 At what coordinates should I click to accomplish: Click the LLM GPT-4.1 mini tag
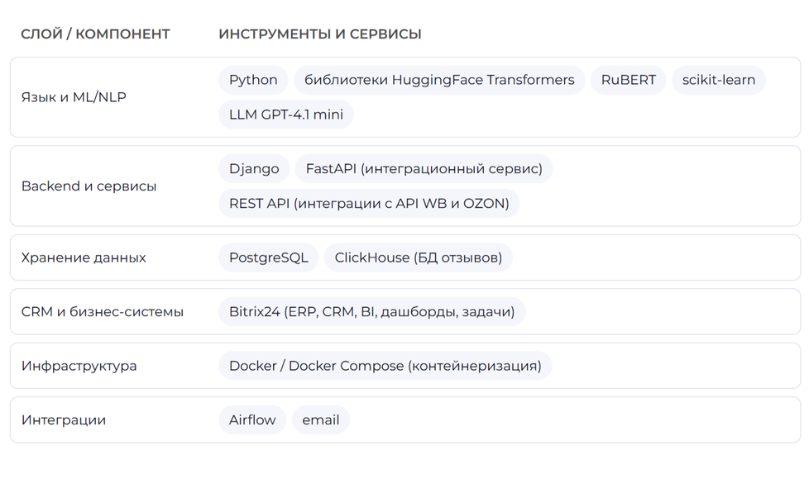(285, 114)
